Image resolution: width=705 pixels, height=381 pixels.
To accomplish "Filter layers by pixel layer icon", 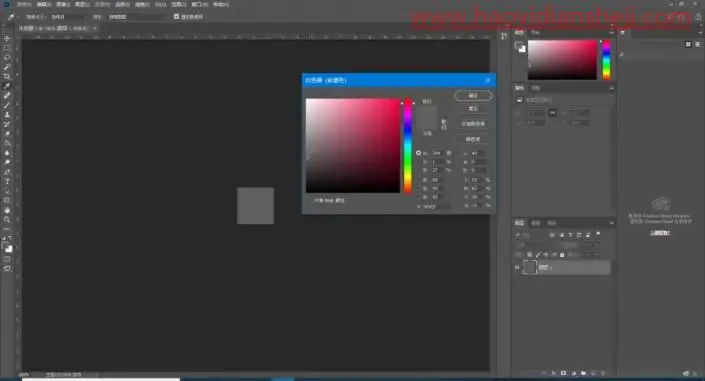I will tap(553, 235).
